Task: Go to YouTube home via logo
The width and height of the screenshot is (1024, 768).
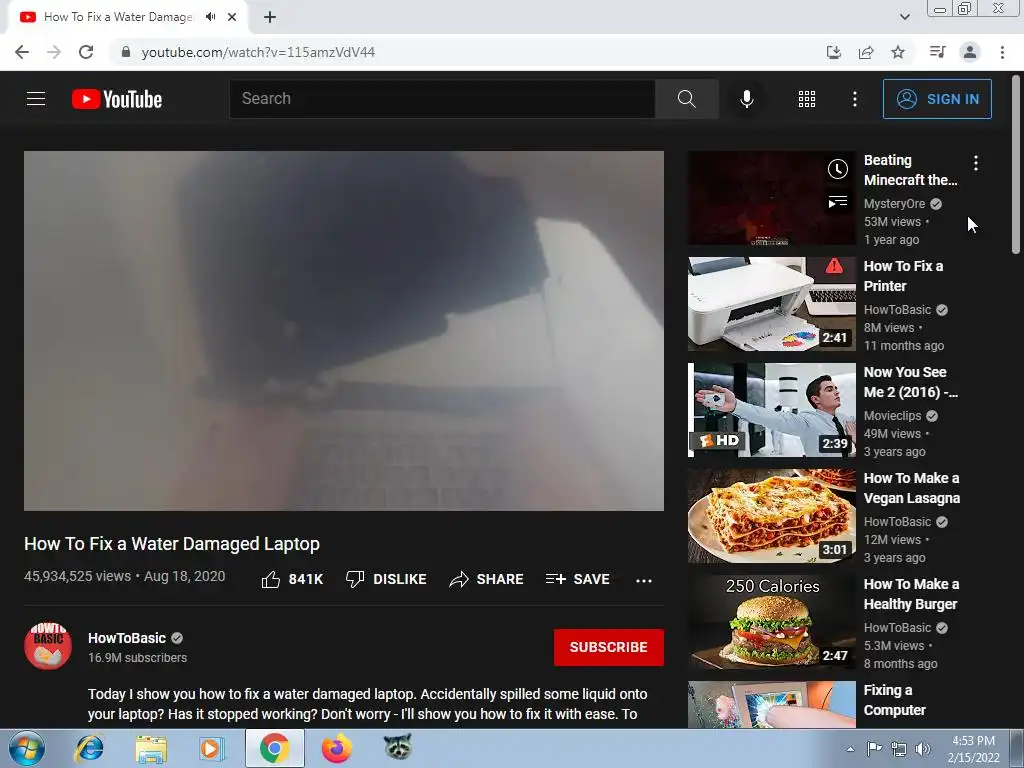Action: click(117, 99)
